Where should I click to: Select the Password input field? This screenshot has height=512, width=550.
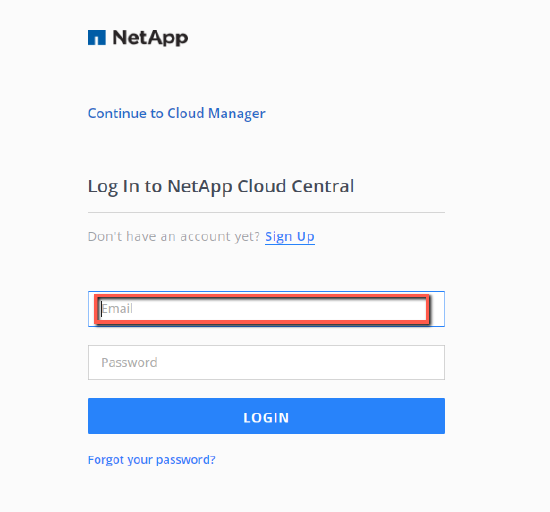[x=266, y=362]
